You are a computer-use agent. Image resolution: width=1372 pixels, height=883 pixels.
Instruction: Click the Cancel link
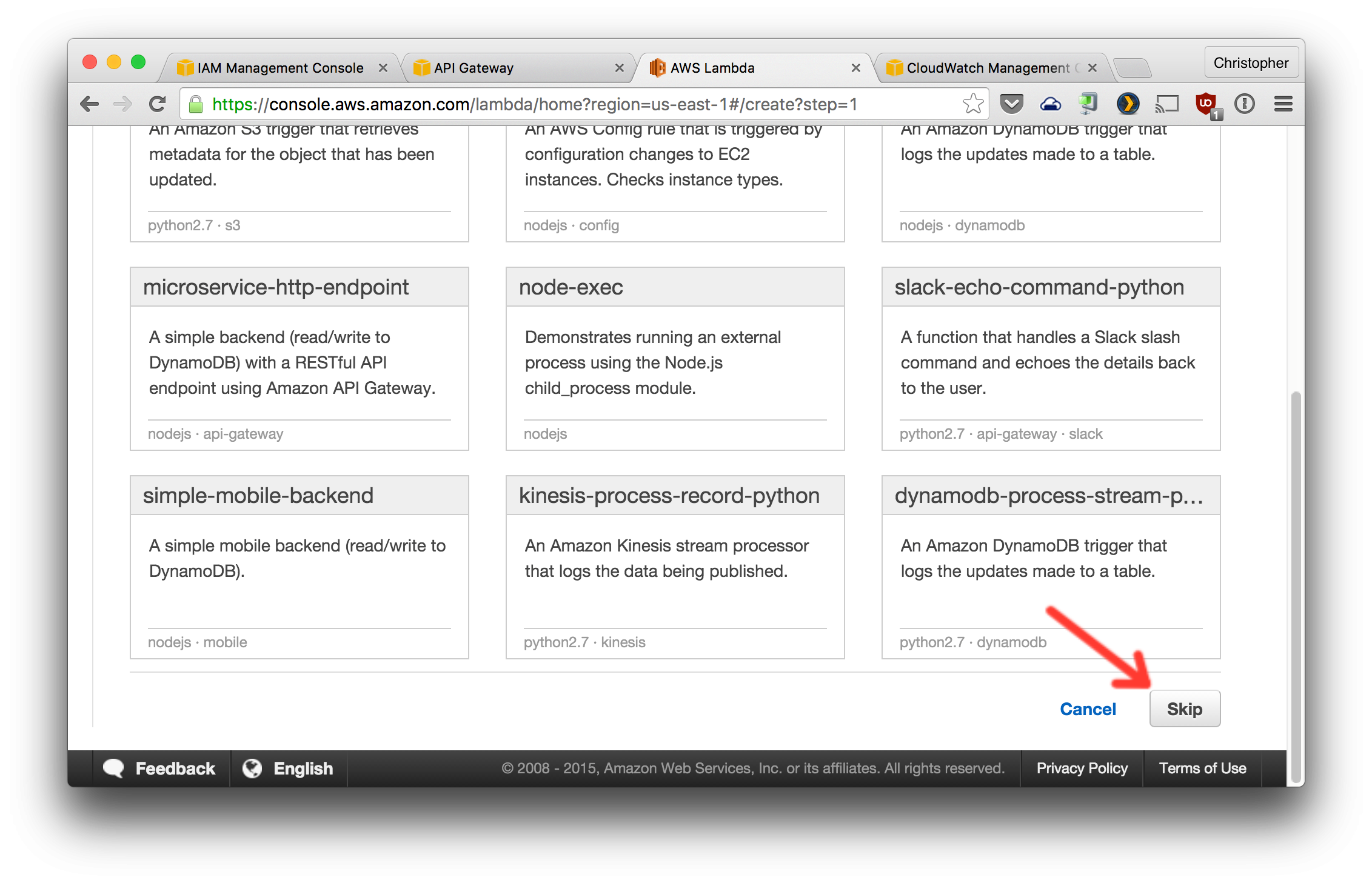[1088, 709]
